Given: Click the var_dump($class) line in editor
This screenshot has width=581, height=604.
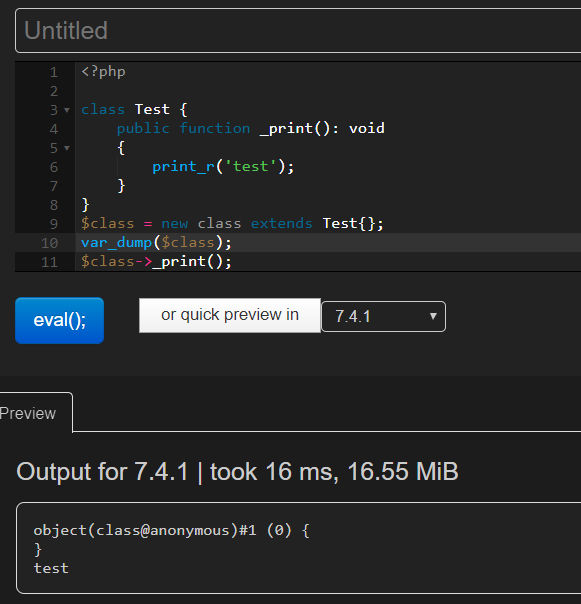Looking at the screenshot, I should point(156,243).
